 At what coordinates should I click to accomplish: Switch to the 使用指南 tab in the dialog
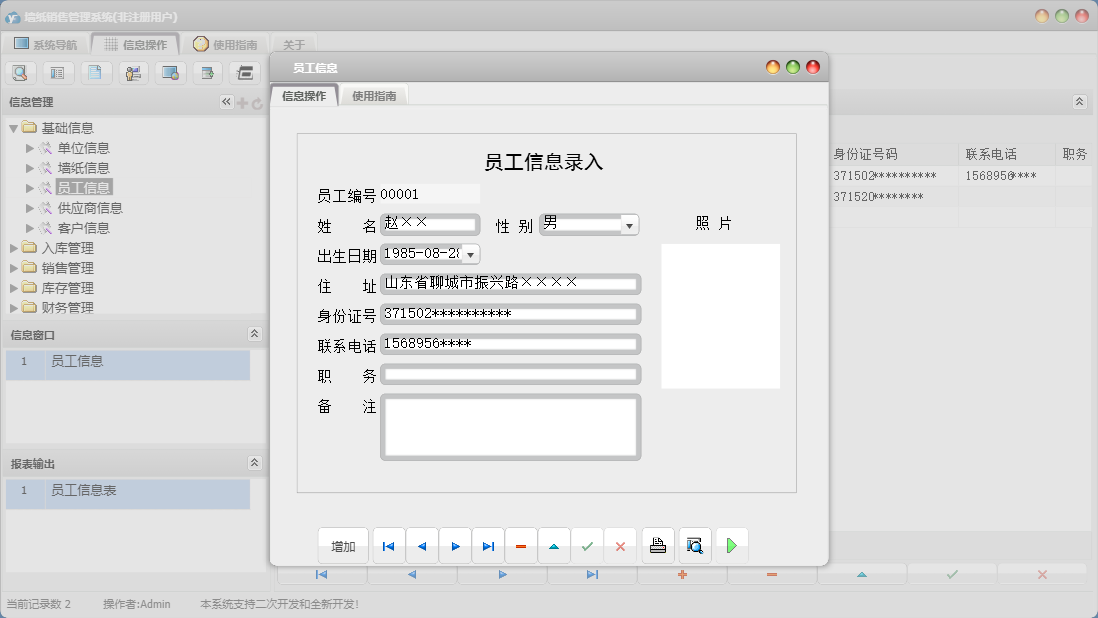coord(375,95)
